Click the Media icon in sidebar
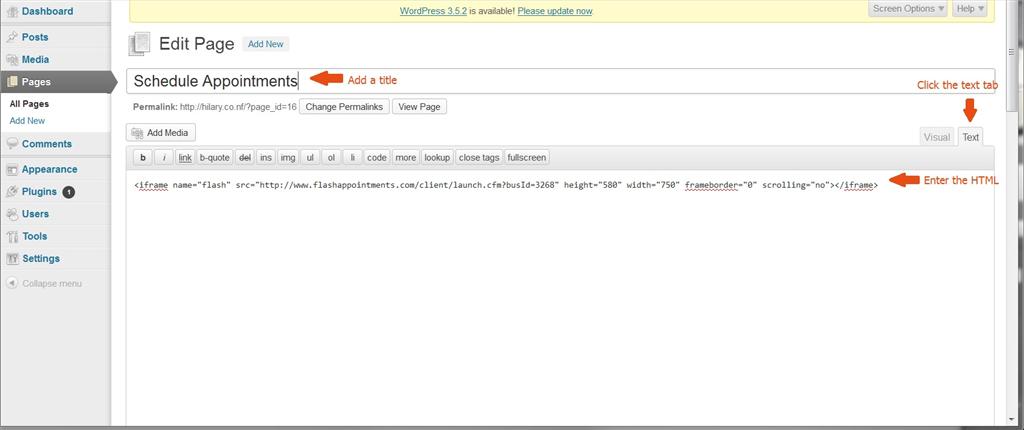The image size is (1024, 430). click(x=12, y=59)
